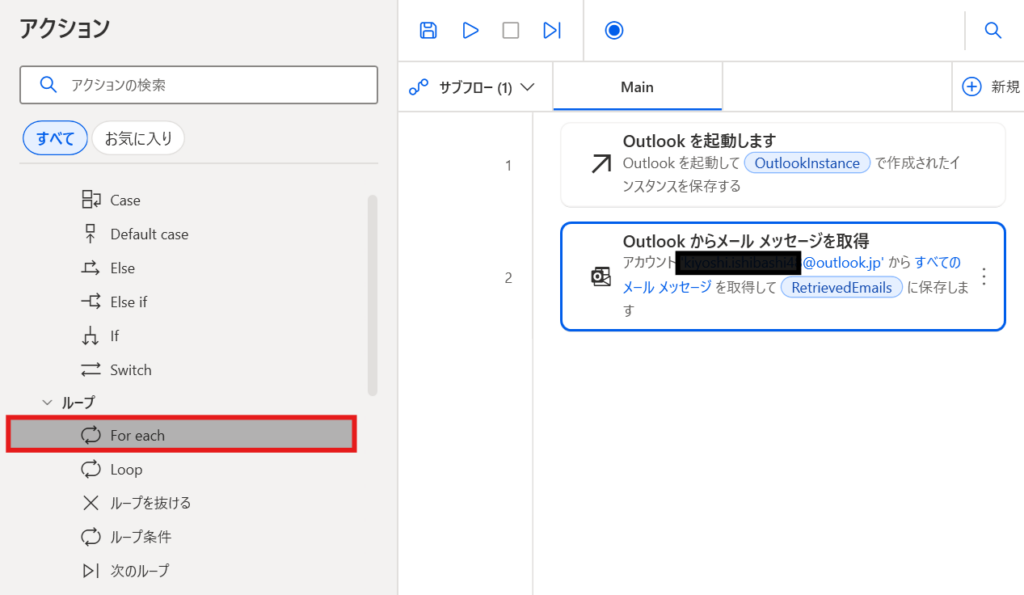Click the ループ group label
The width and height of the screenshot is (1024, 595).
(78, 402)
